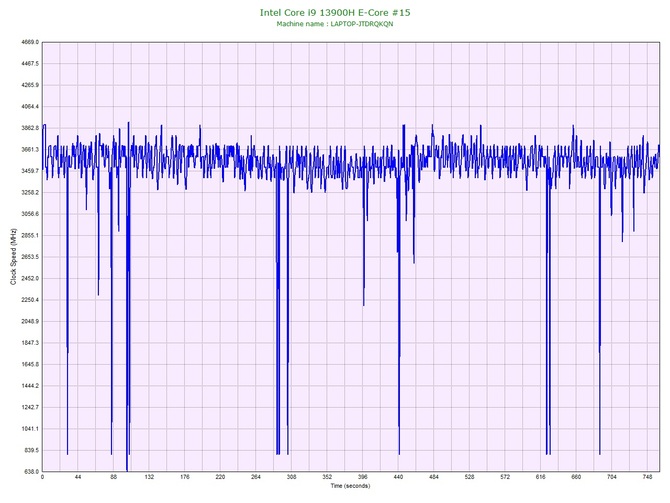This screenshot has height=503, width=670.
Task: Click the 264 second tick on time axis
Action: [x=256, y=477]
